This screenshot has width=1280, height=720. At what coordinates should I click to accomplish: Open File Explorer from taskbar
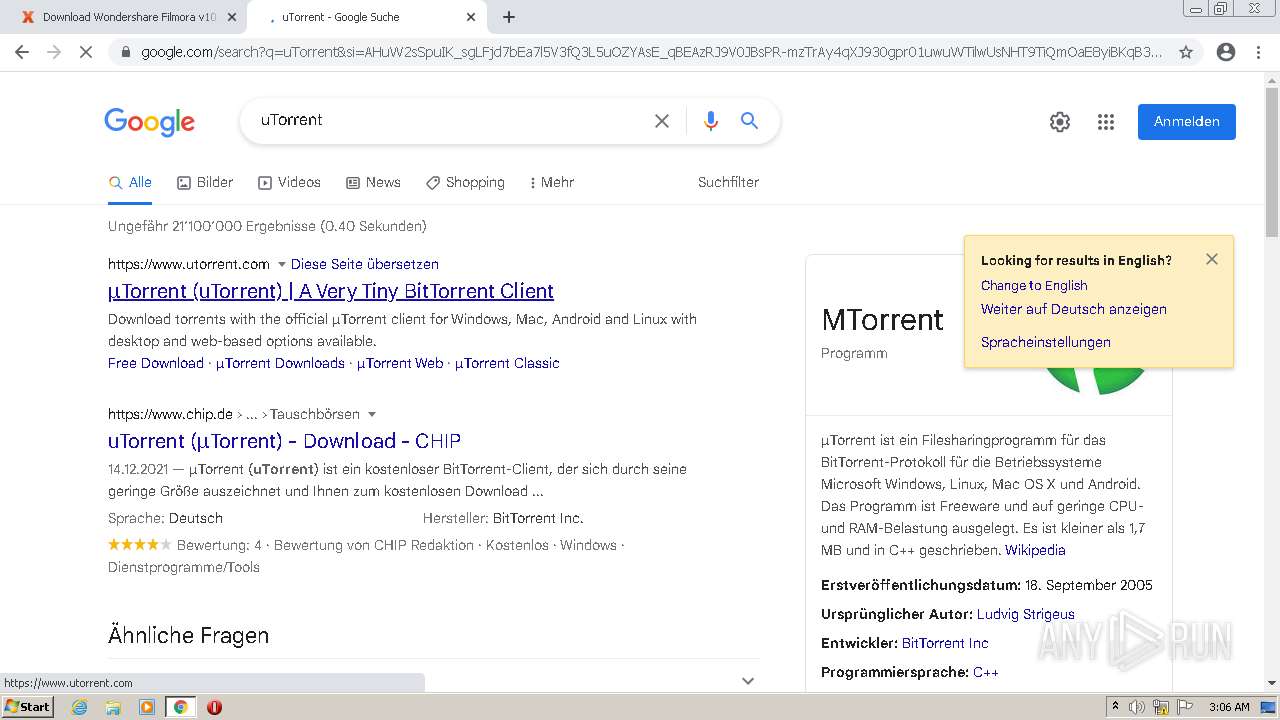[x=113, y=707]
